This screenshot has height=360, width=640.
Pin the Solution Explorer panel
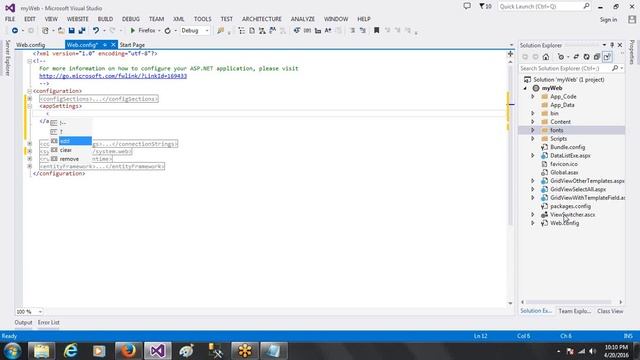612,45
